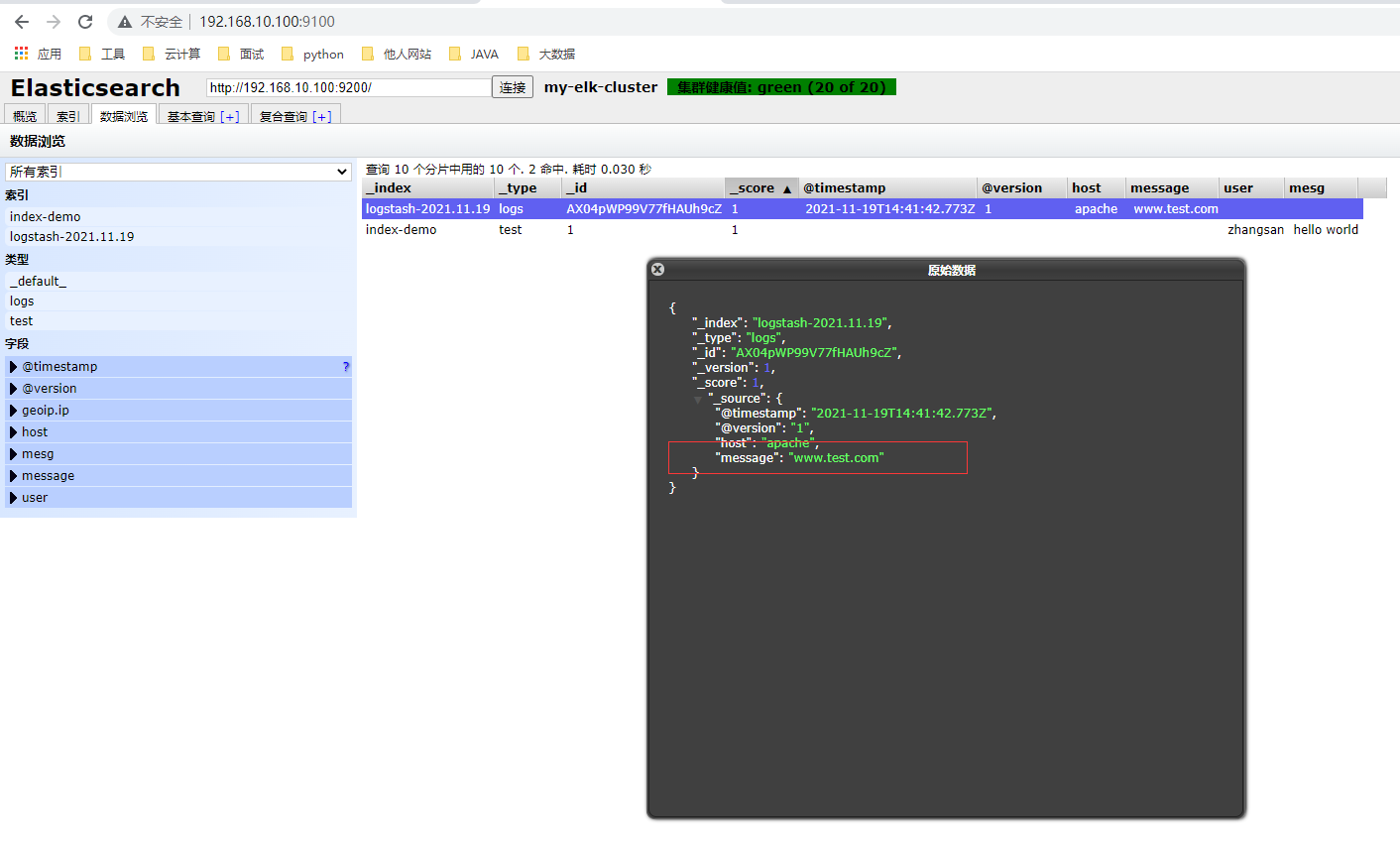Screen dimensions: 1400x845
Task: Sort by the @version column header
Action: [1022, 187]
